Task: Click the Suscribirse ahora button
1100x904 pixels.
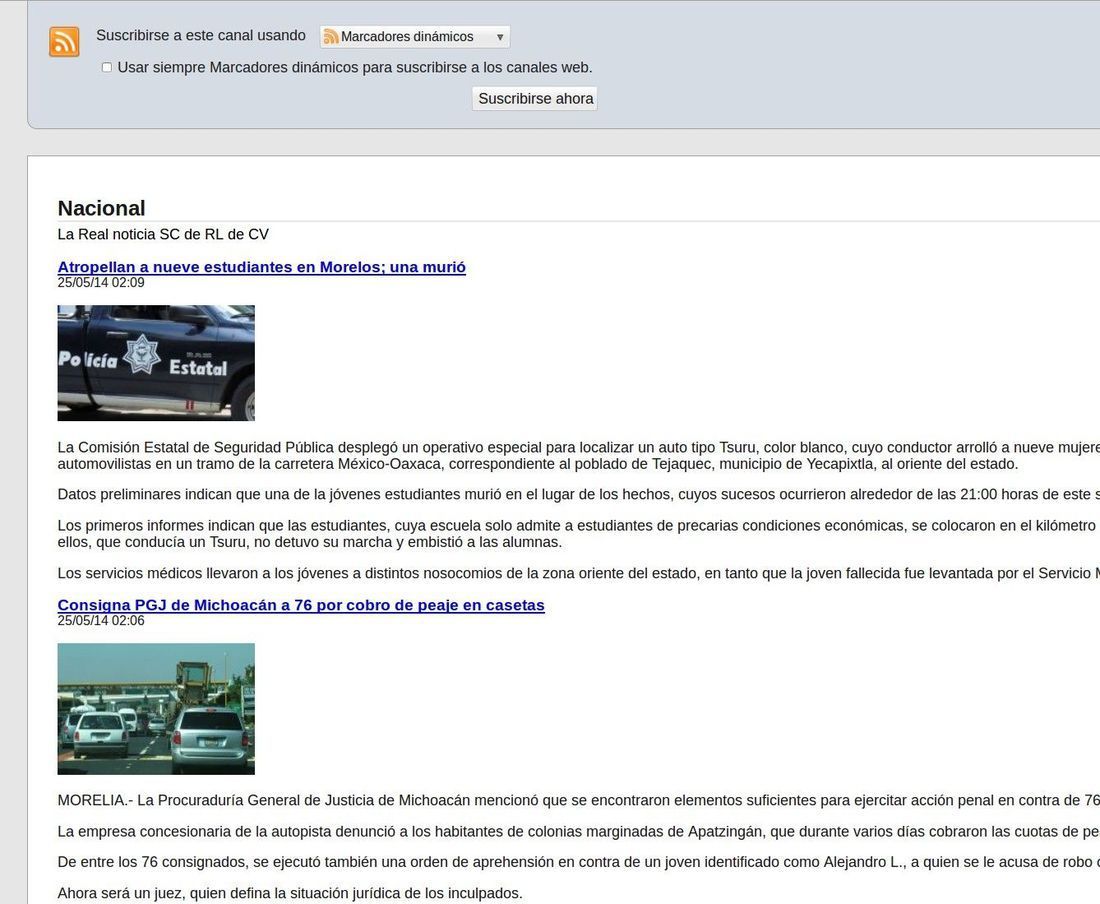Action: [x=535, y=99]
